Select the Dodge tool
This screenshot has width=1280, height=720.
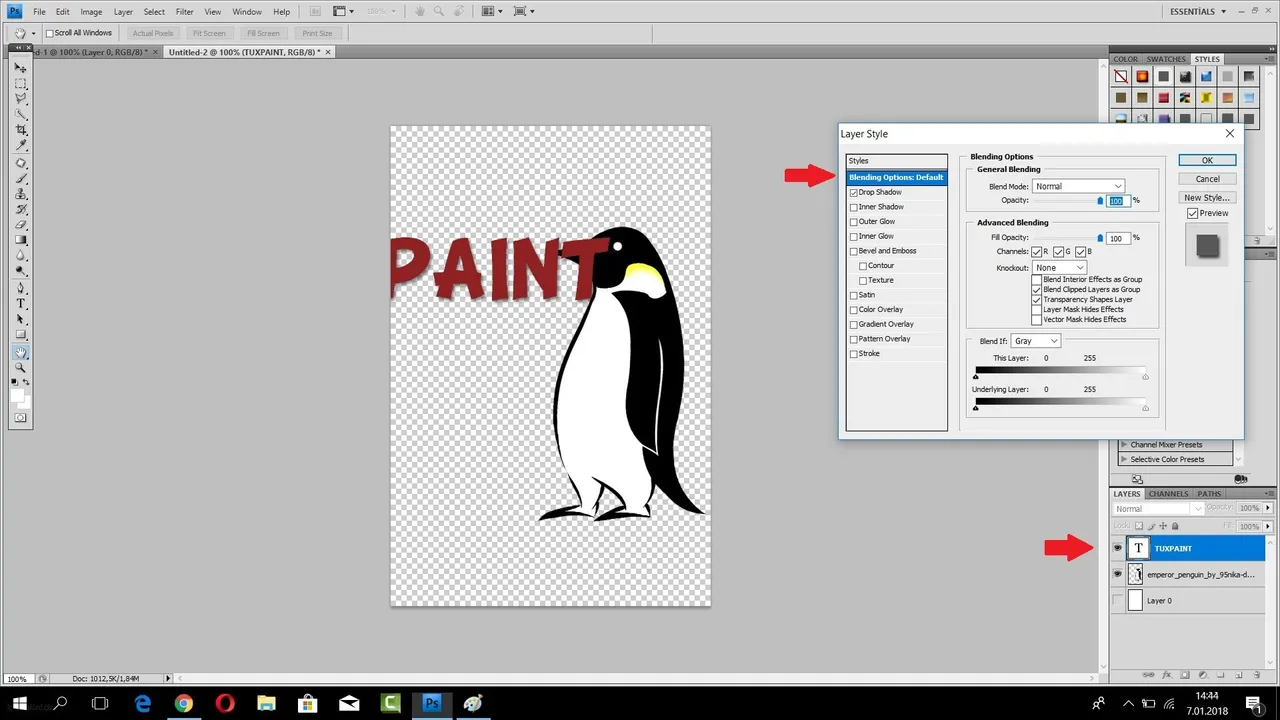pos(21,271)
